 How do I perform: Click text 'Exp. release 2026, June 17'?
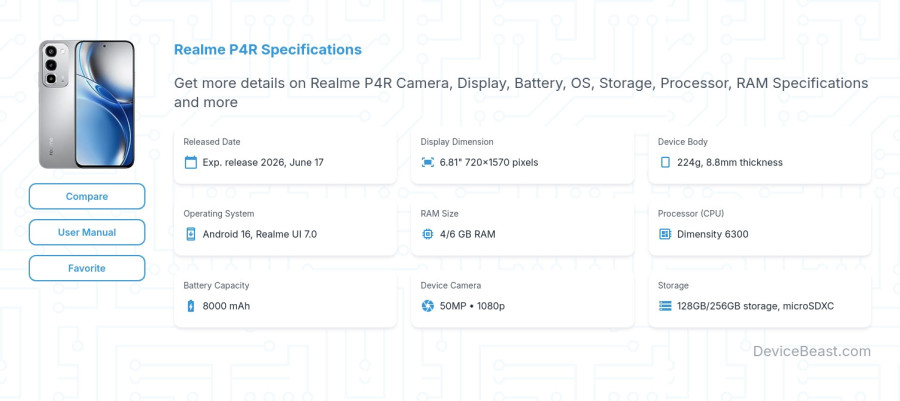point(263,162)
